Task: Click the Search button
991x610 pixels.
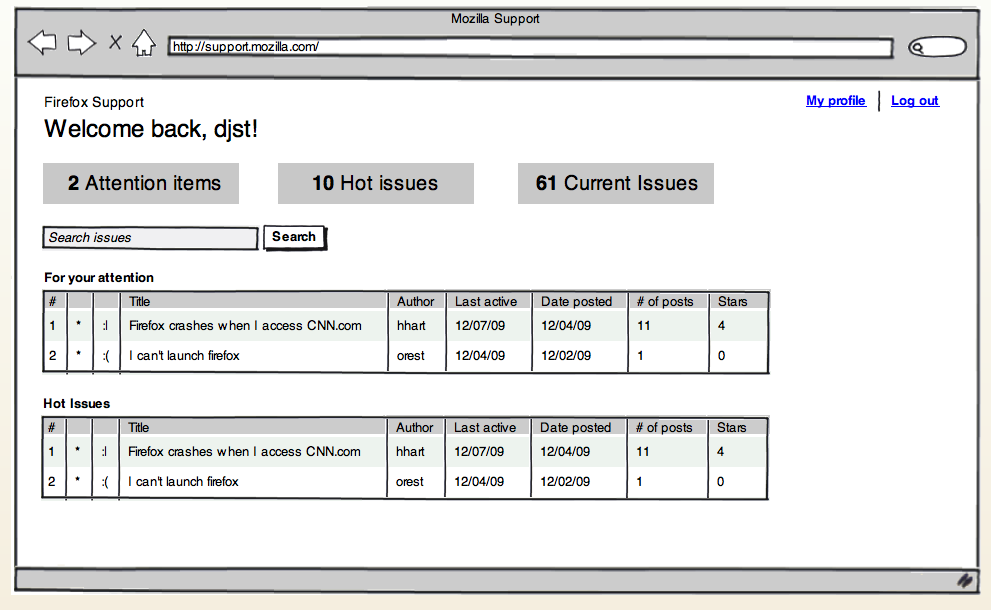Action: pos(294,237)
